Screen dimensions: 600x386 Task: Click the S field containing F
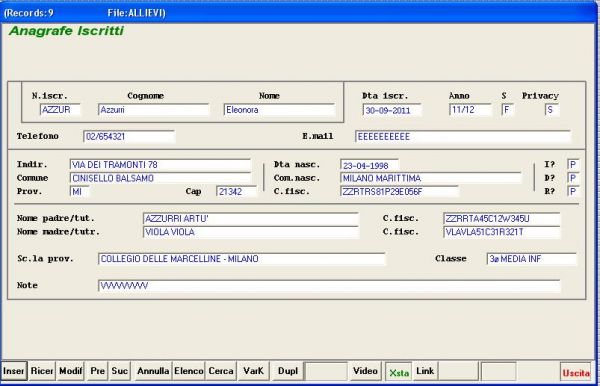pos(507,110)
